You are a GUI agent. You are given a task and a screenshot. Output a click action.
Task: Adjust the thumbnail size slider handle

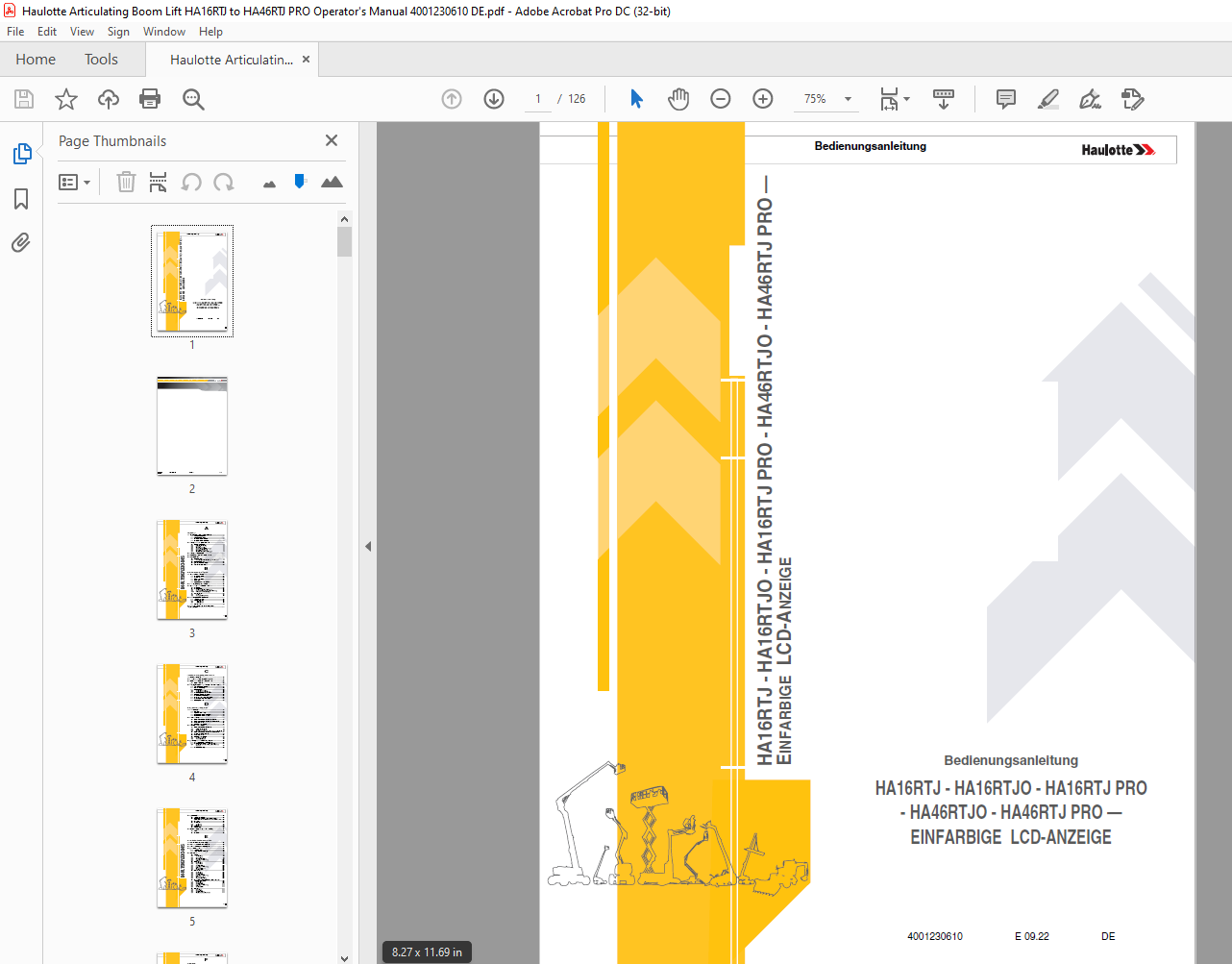(300, 181)
